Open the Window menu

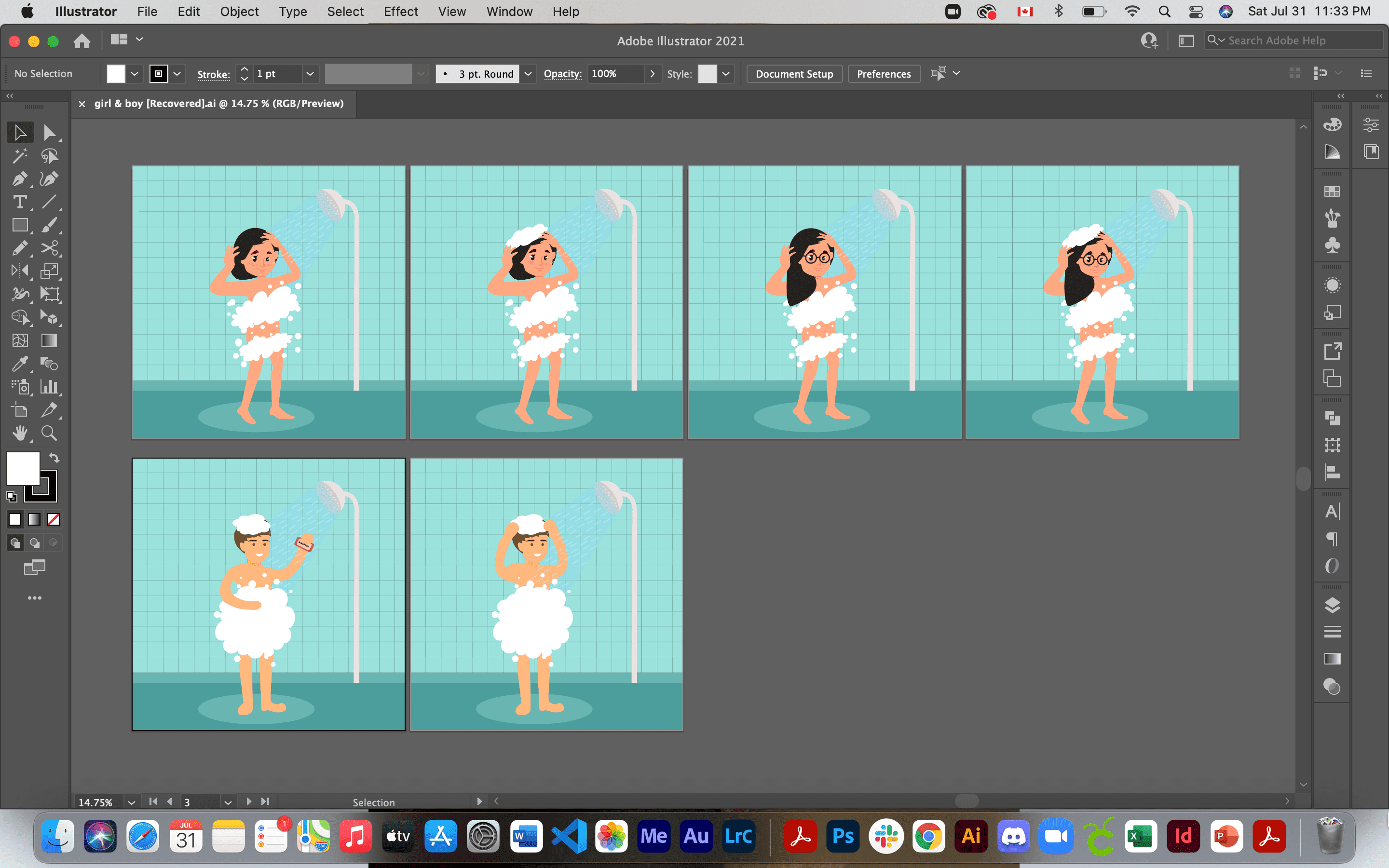pos(509,12)
